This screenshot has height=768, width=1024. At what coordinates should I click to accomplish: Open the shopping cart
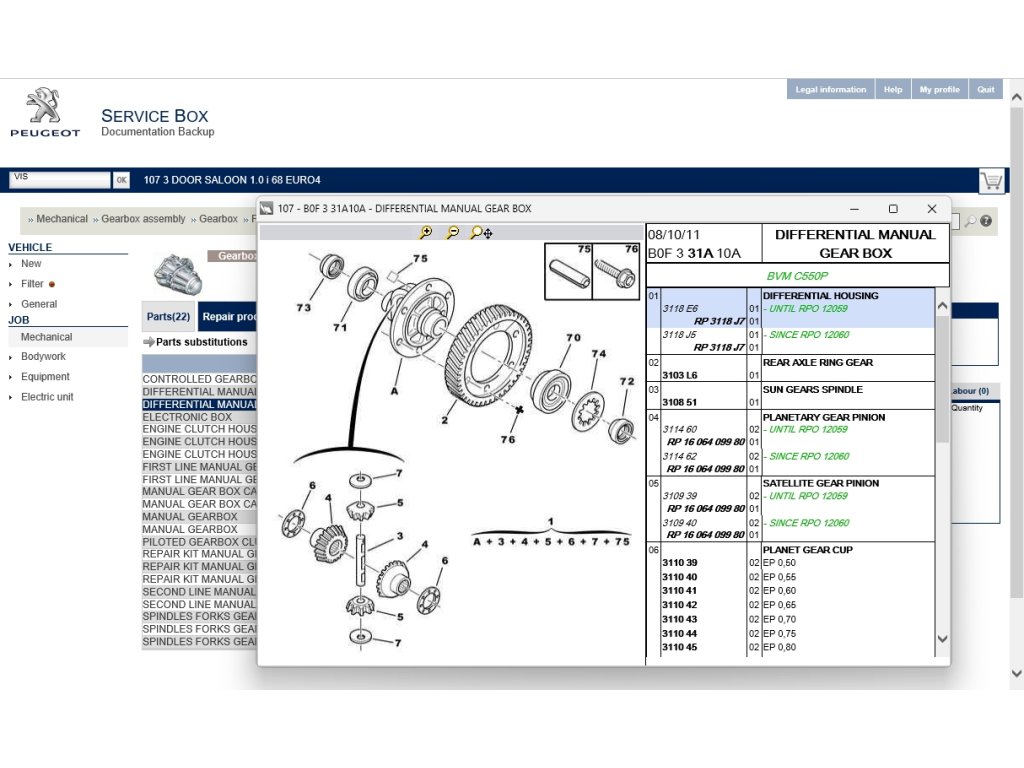991,180
